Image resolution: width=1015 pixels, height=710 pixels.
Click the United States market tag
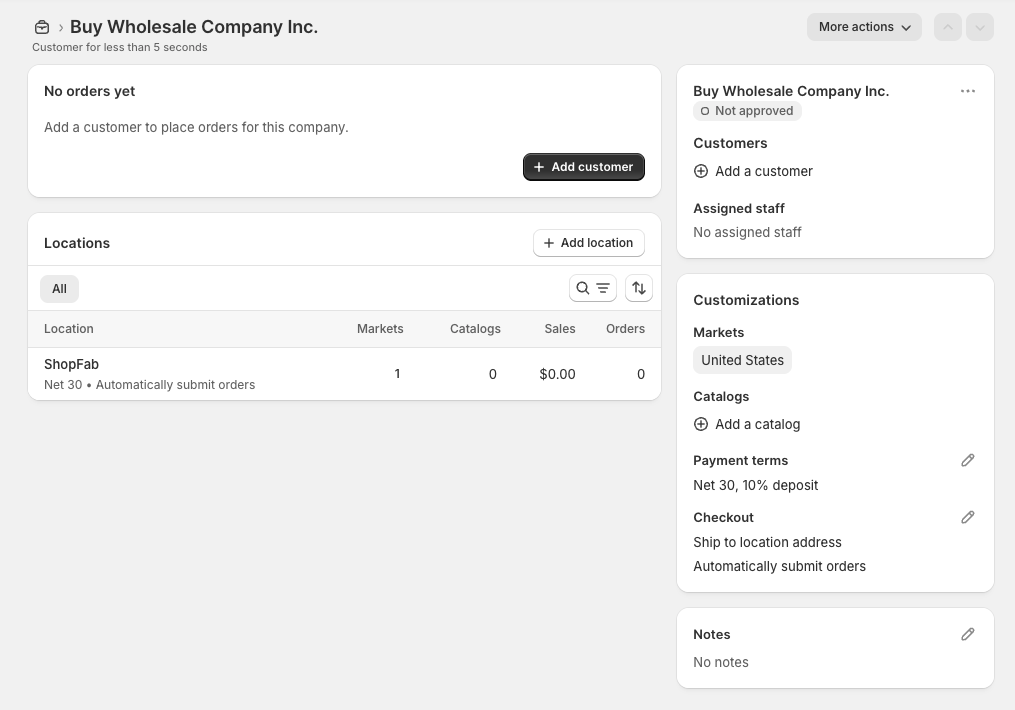(742, 359)
